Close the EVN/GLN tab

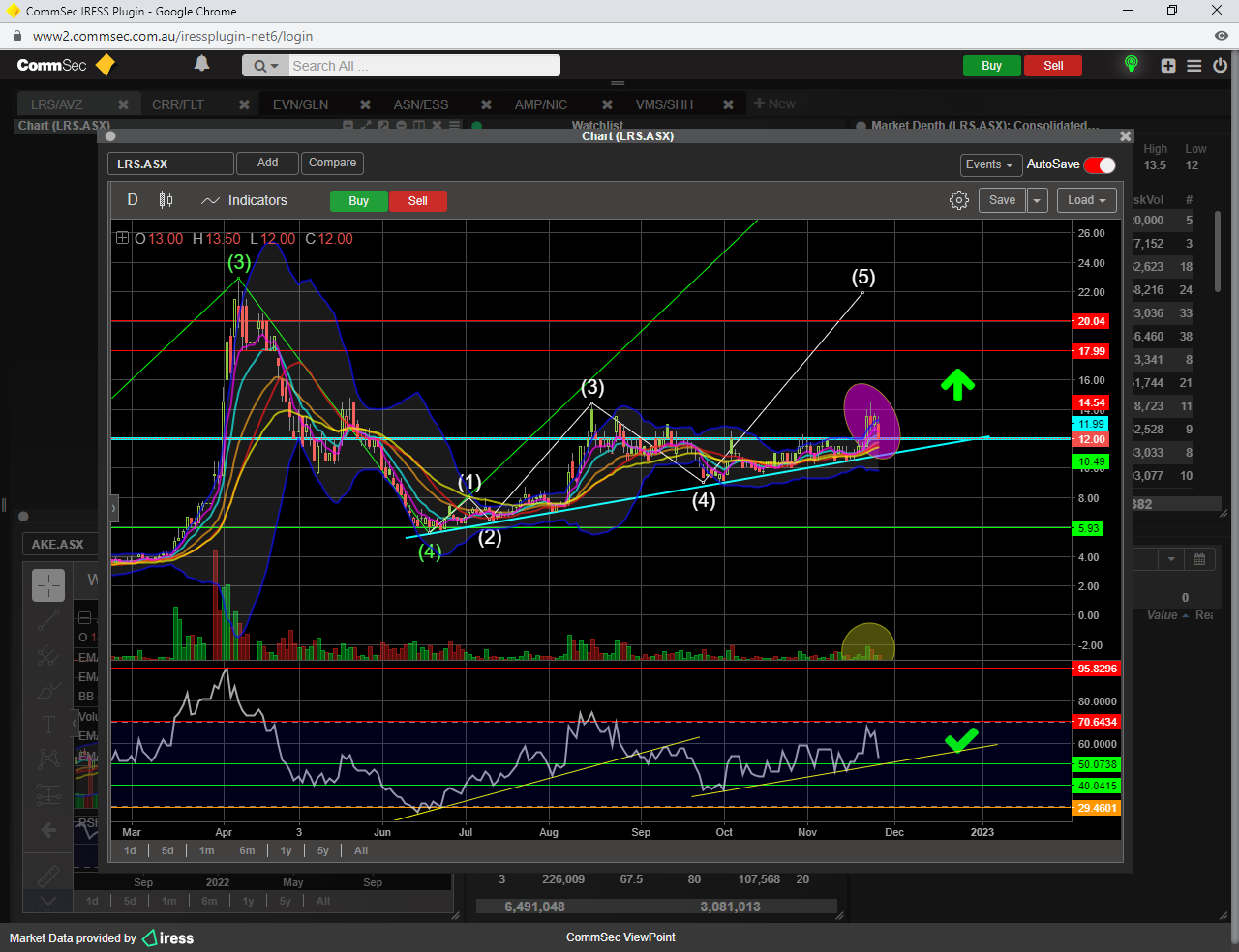[x=365, y=104]
